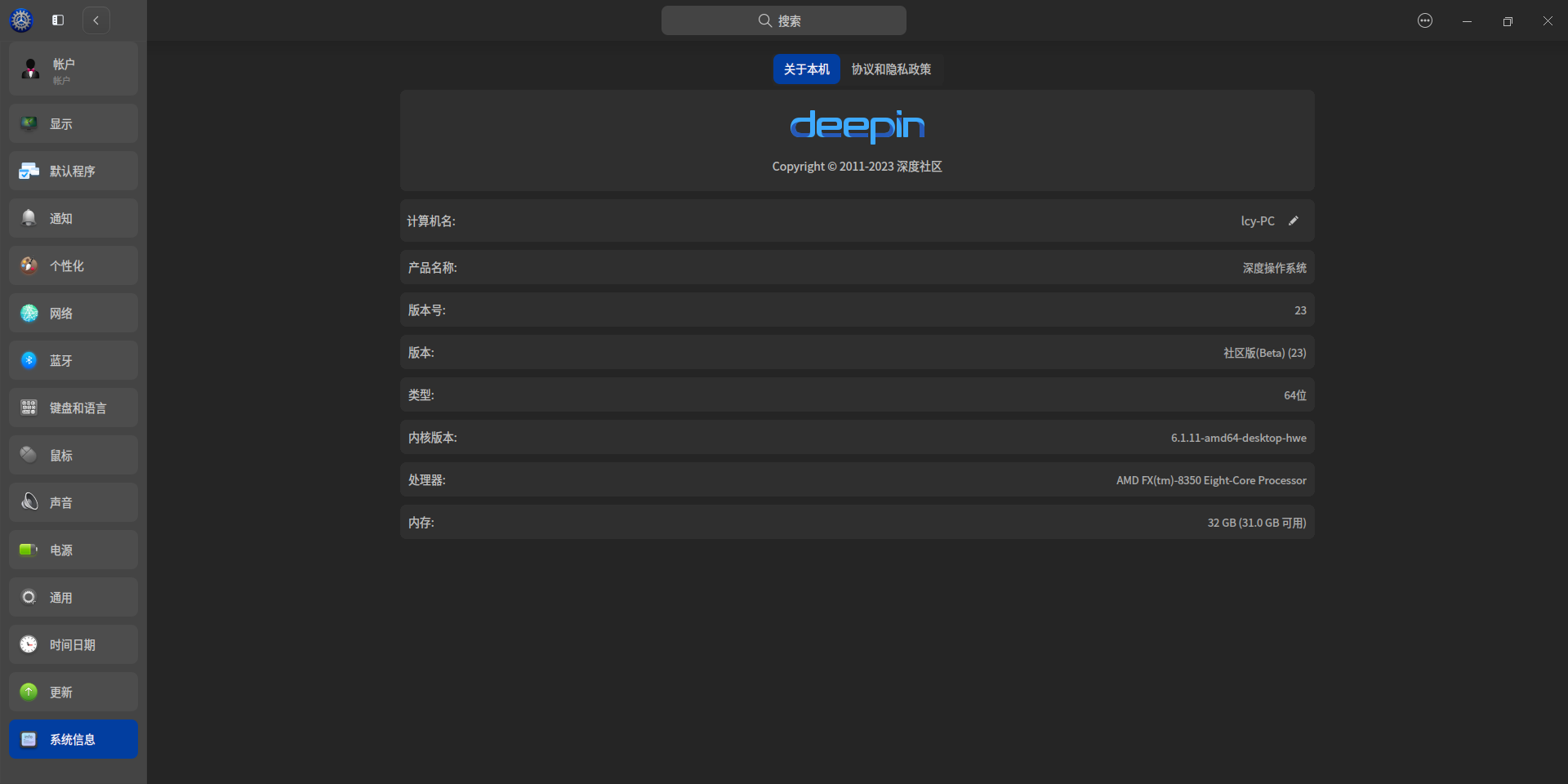Click the search magnifier icon
The width and height of the screenshot is (1568, 784).
tap(765, 20)
